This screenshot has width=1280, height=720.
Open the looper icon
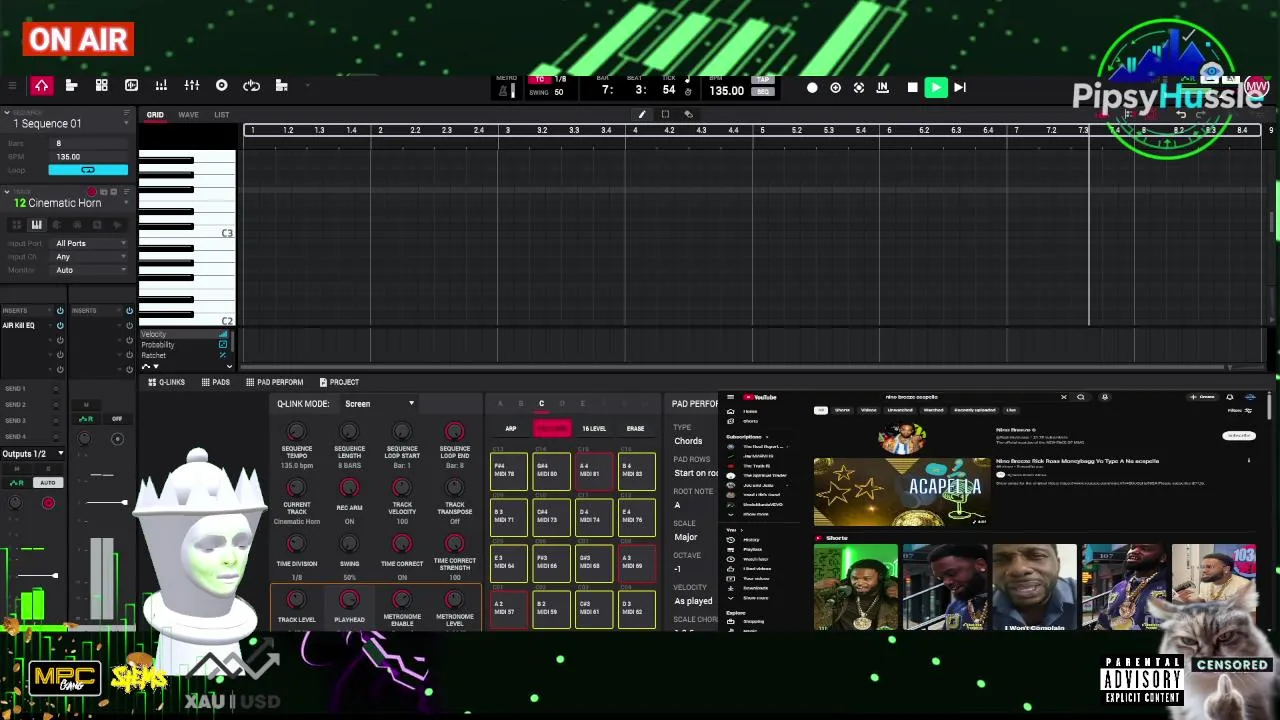(251, 86)
